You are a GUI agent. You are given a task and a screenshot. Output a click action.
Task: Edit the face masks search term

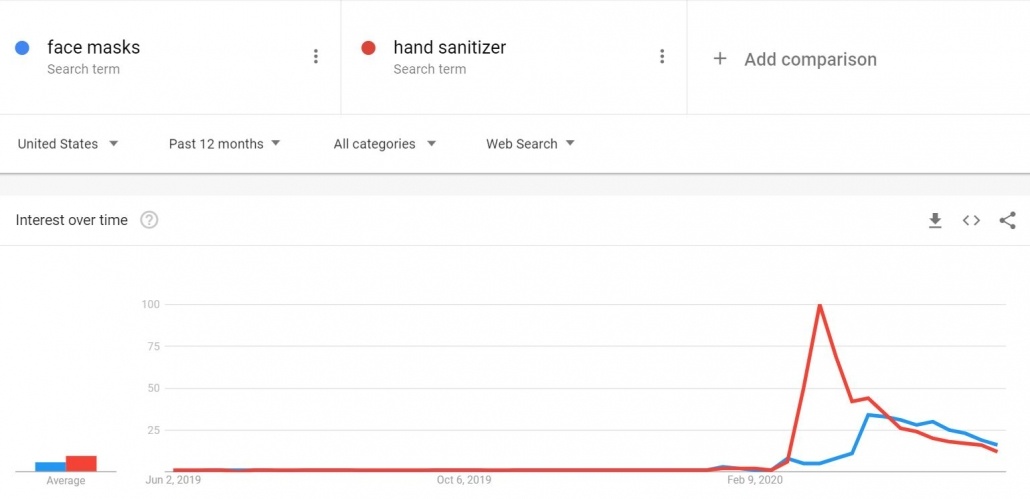tap(93, 47)
